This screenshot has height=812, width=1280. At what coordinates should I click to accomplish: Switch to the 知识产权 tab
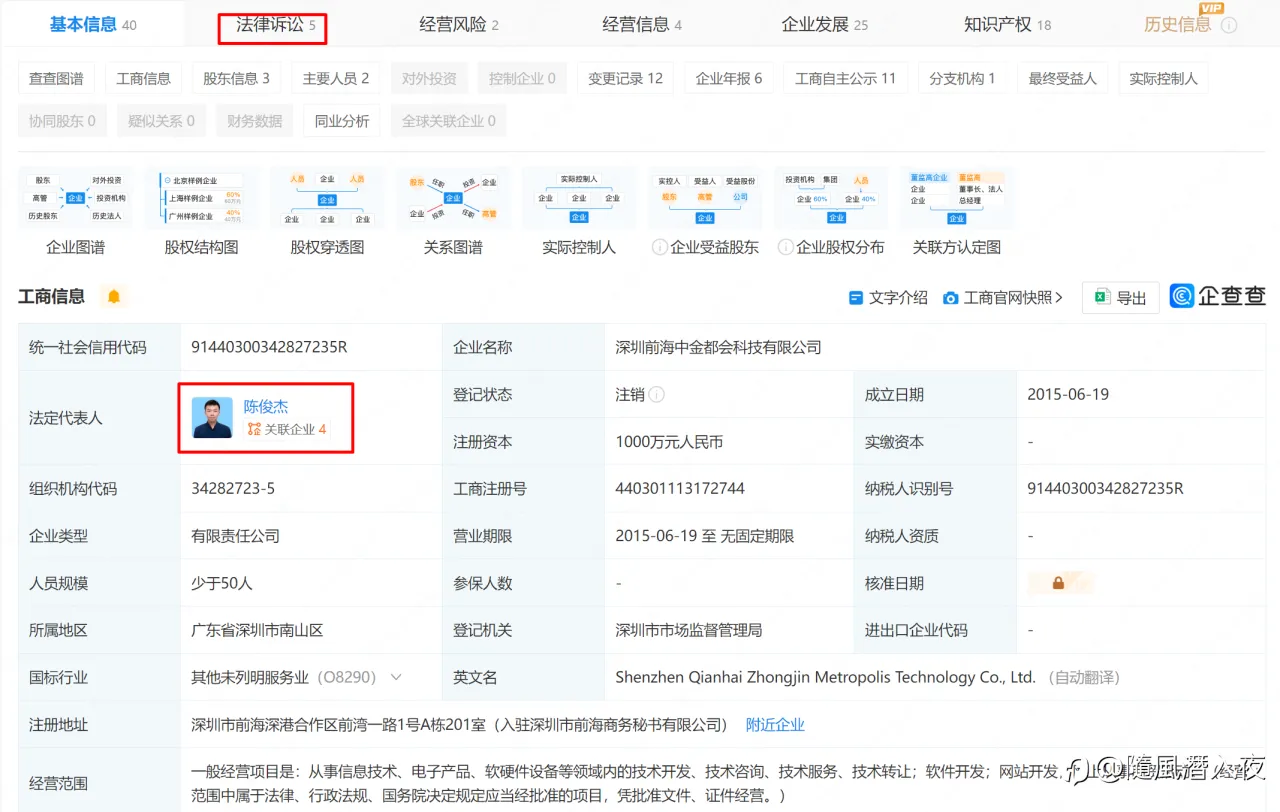1007,24
